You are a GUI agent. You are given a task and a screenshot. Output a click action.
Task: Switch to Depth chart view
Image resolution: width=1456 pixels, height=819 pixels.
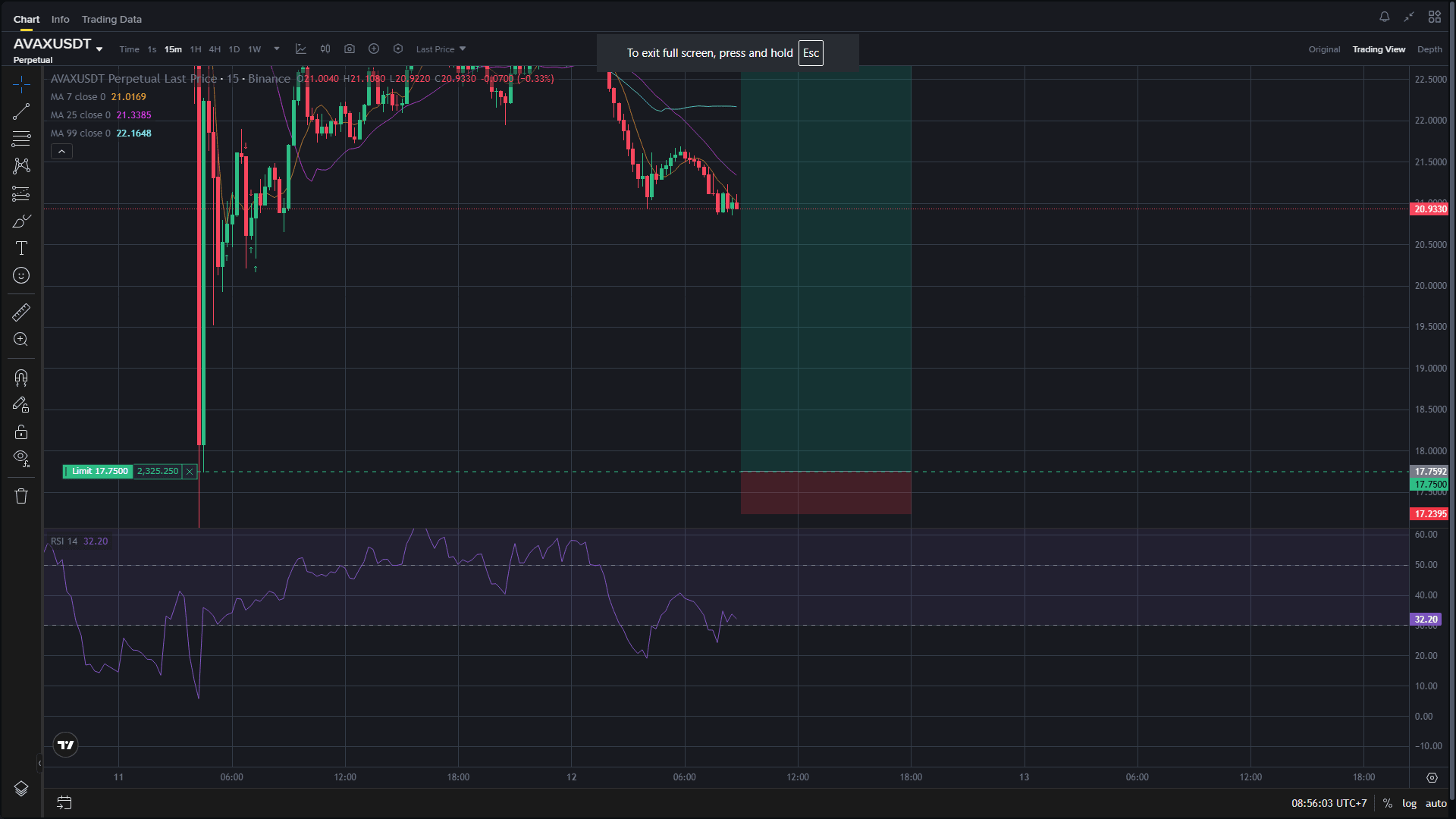coord(1429,49)
